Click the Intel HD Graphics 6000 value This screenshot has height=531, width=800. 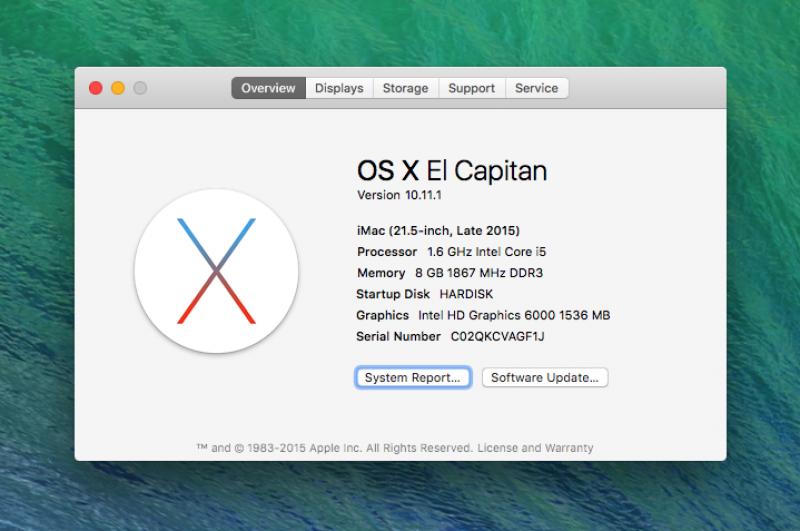click(x=514, y=315)
